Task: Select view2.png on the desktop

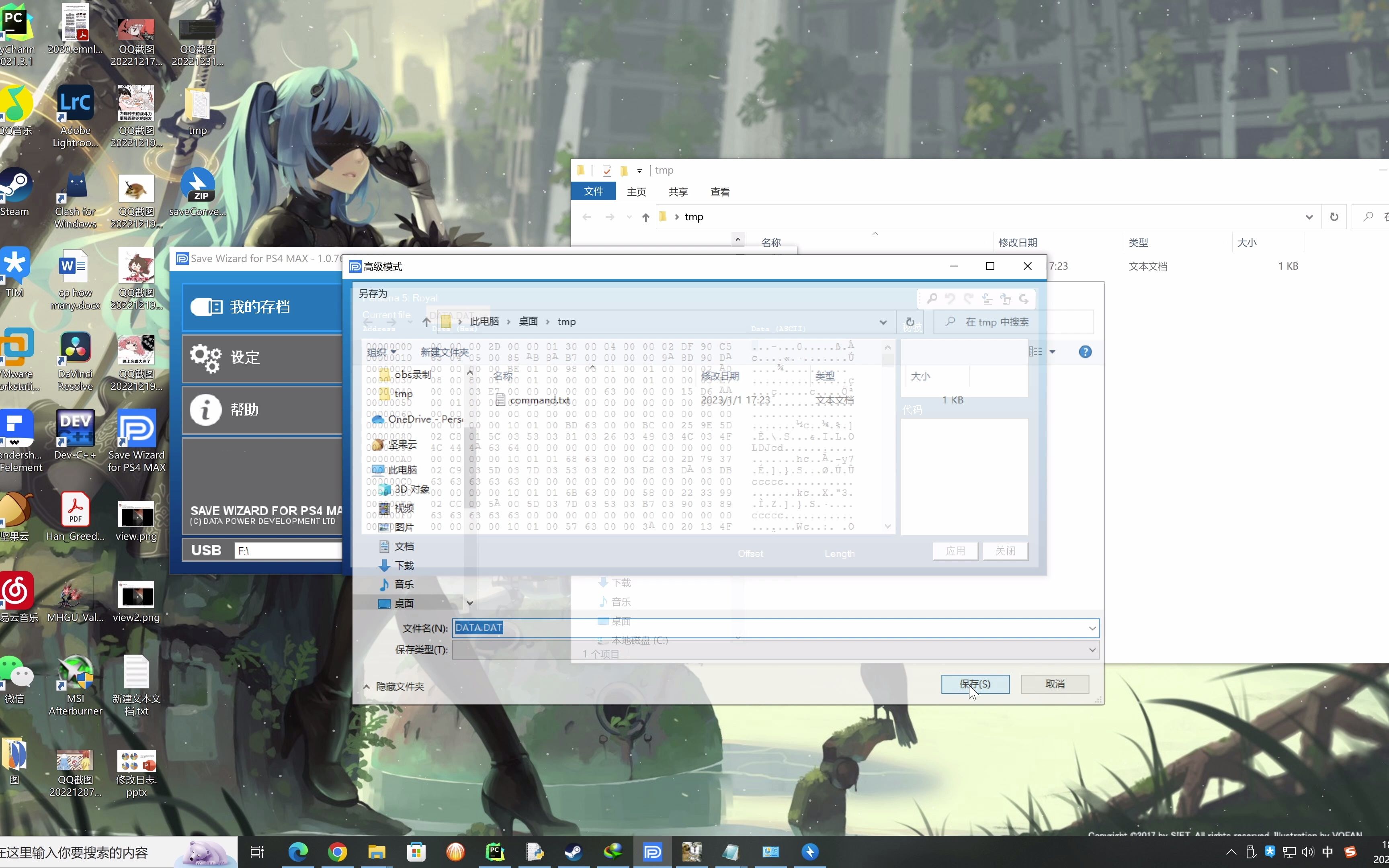Action: (136, 601)
